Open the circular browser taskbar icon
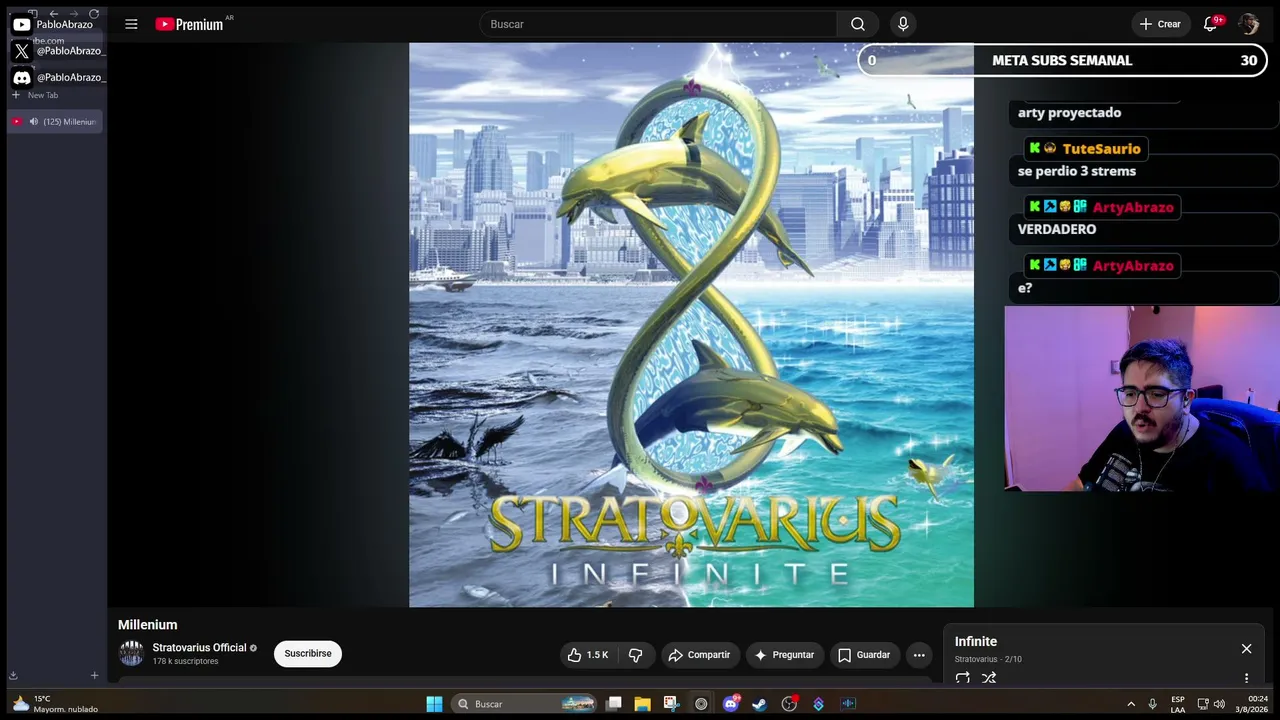This screenshot has width=1280, height=720. (701, 704)
